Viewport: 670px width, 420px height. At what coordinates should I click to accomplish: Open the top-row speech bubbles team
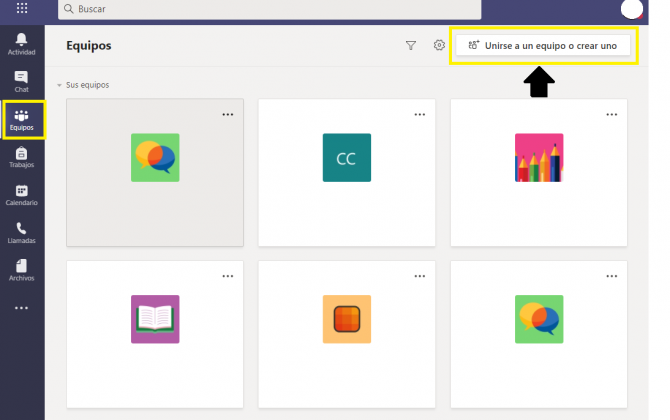[x=155, y=173]
